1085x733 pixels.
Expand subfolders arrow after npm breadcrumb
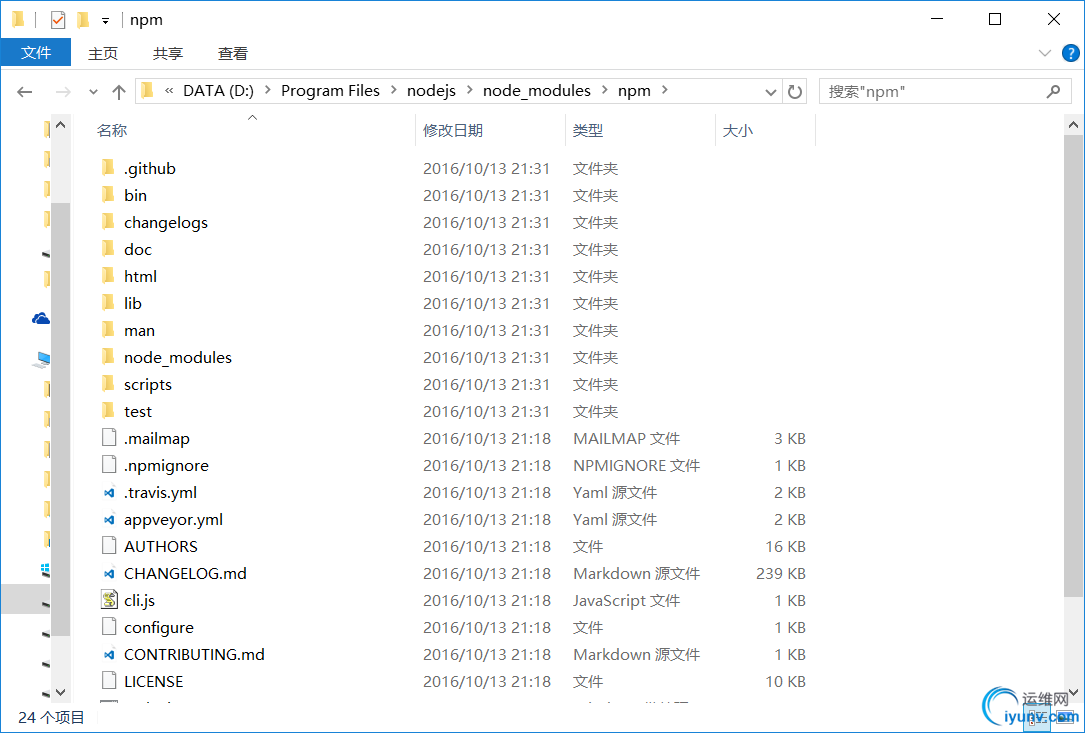[x=665, y=91]
